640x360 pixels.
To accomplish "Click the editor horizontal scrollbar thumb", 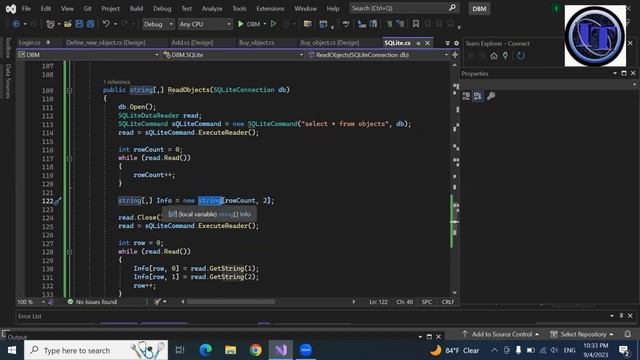I will click(x=231, y=302).
